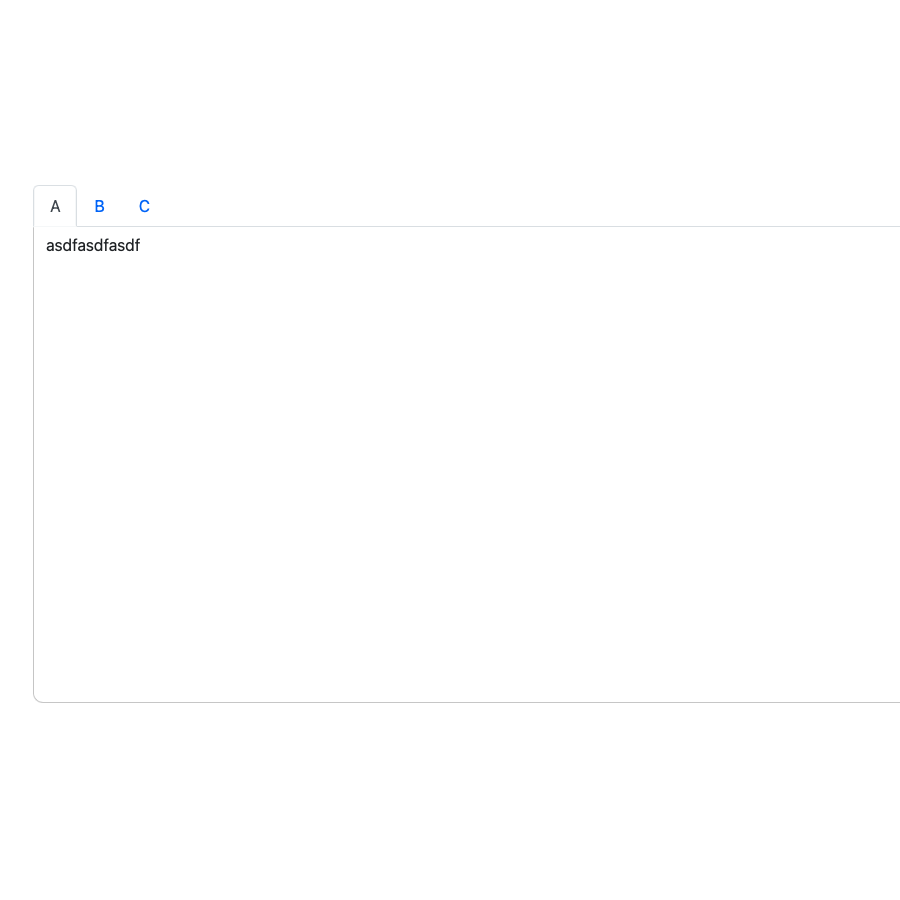Click the gap between tabs B and C
This screenshot has width=900, height=900.
pos(122,206)
